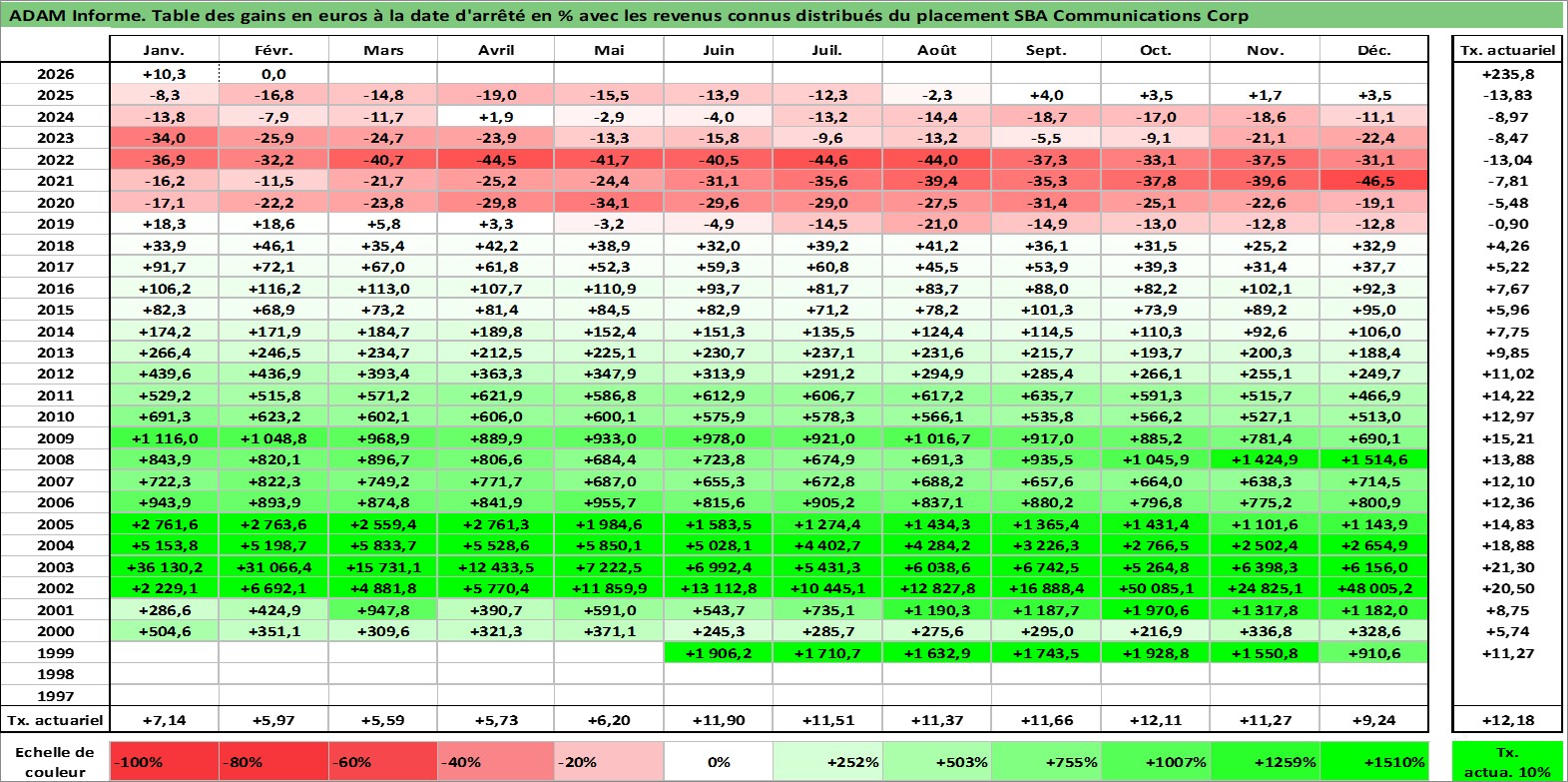Viewport: 1568px width, 782px height.
Task: Click the +7,14 January actuarial rate cell
Action: pyautogui.click(x=164, y=719)
